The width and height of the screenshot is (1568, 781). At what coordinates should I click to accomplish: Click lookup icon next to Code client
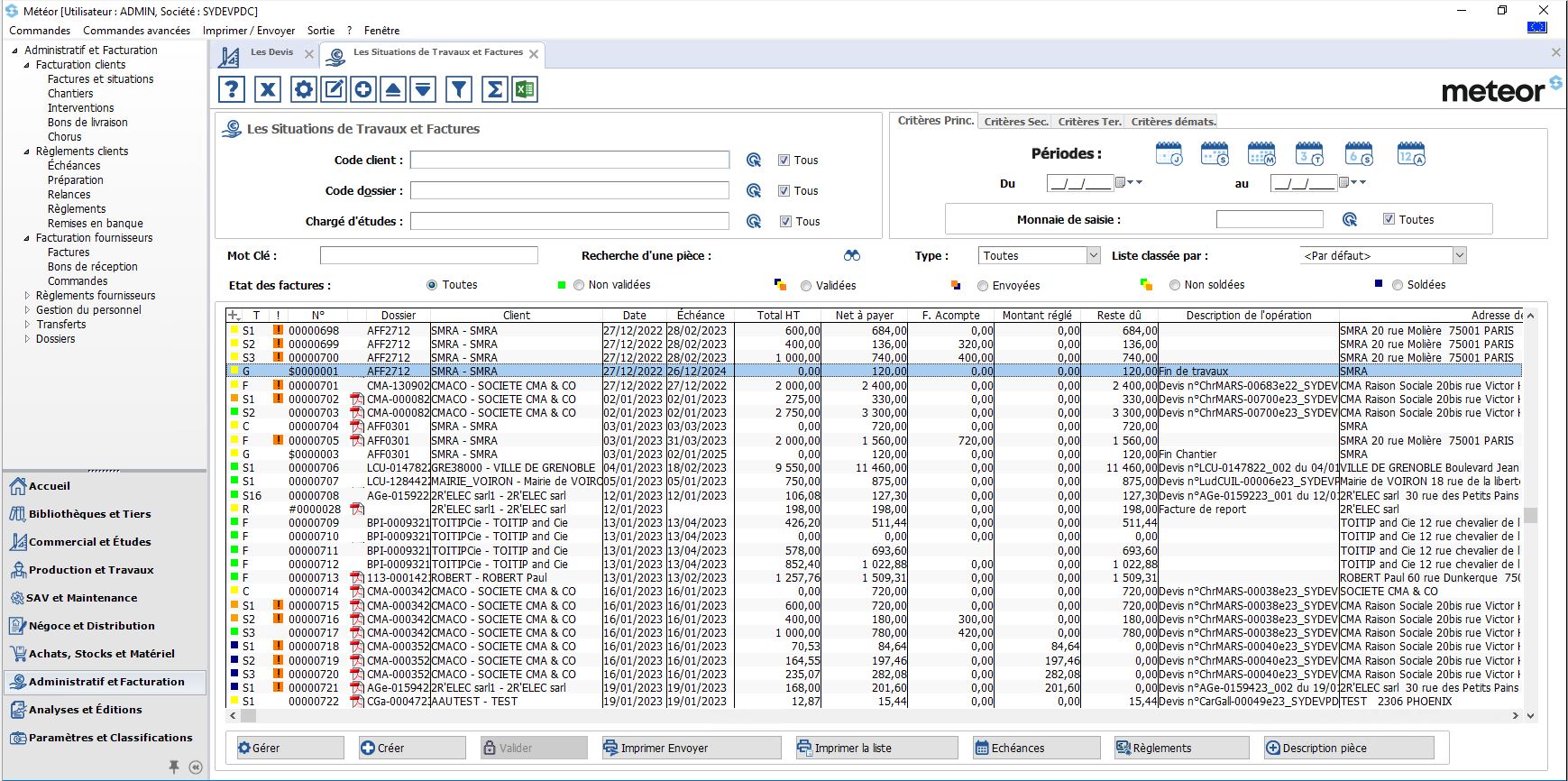pos(754,161)
